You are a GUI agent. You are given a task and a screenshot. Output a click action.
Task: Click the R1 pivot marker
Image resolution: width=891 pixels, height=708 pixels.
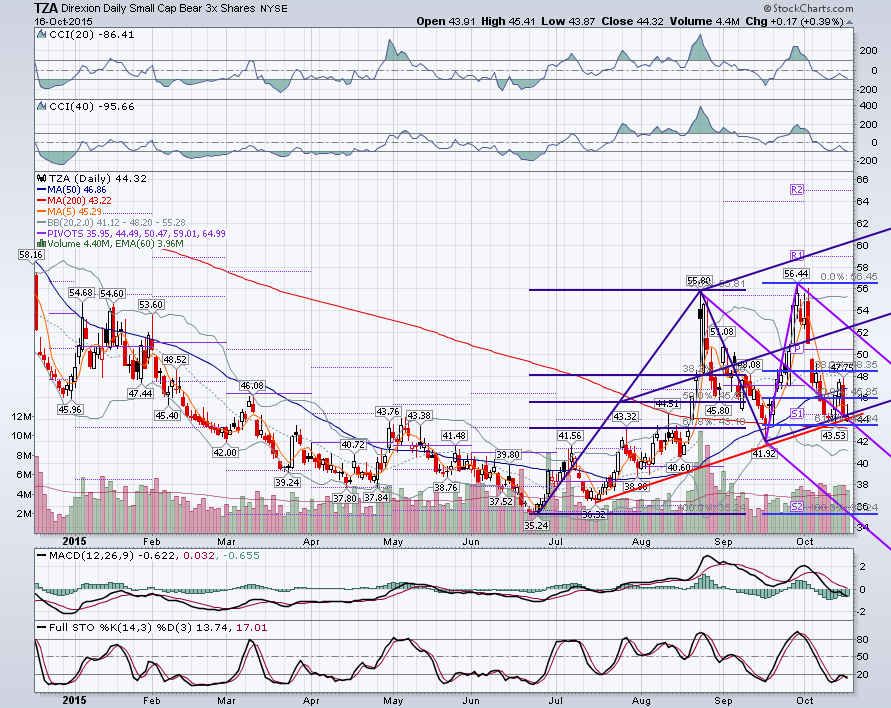pos(797,256)
